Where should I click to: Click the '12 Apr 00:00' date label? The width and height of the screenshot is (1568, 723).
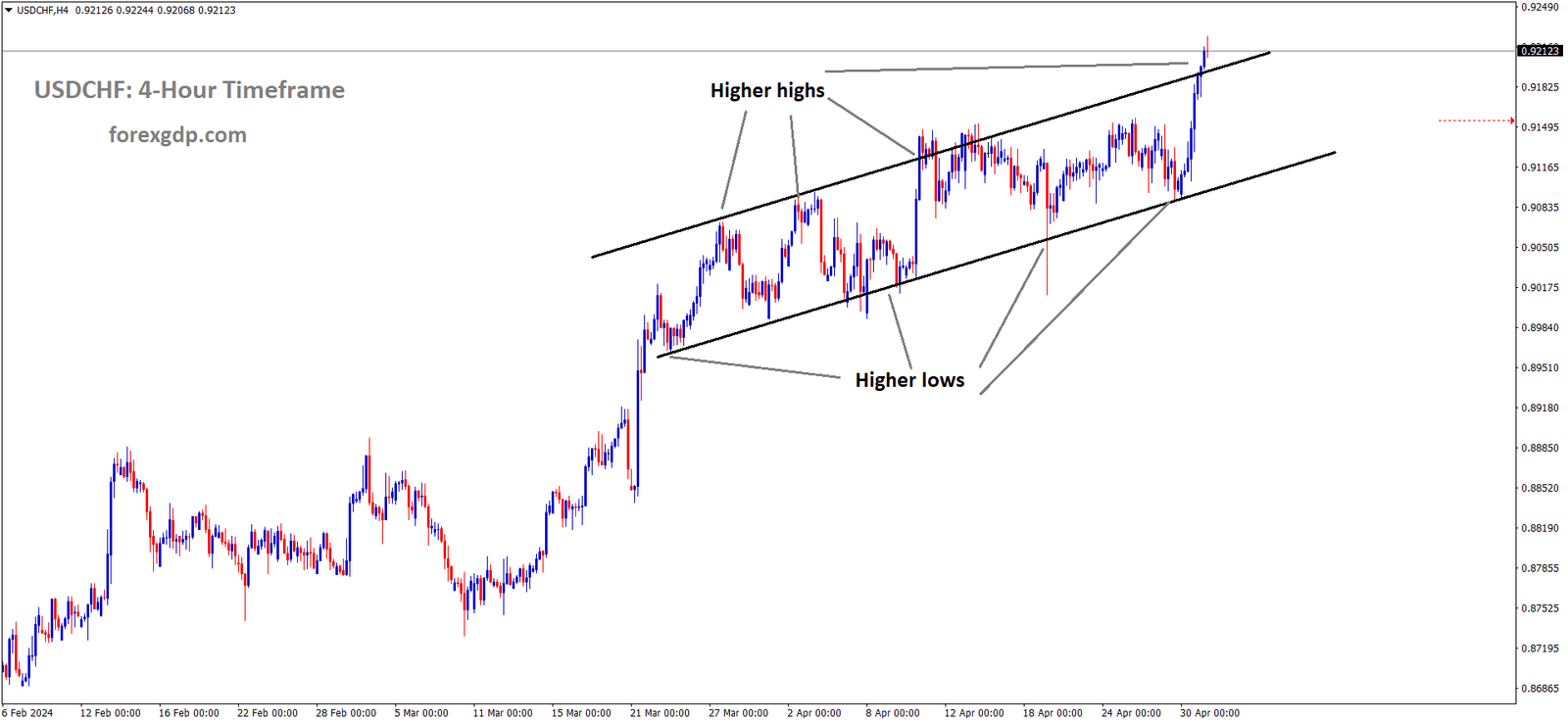(974, 713)
